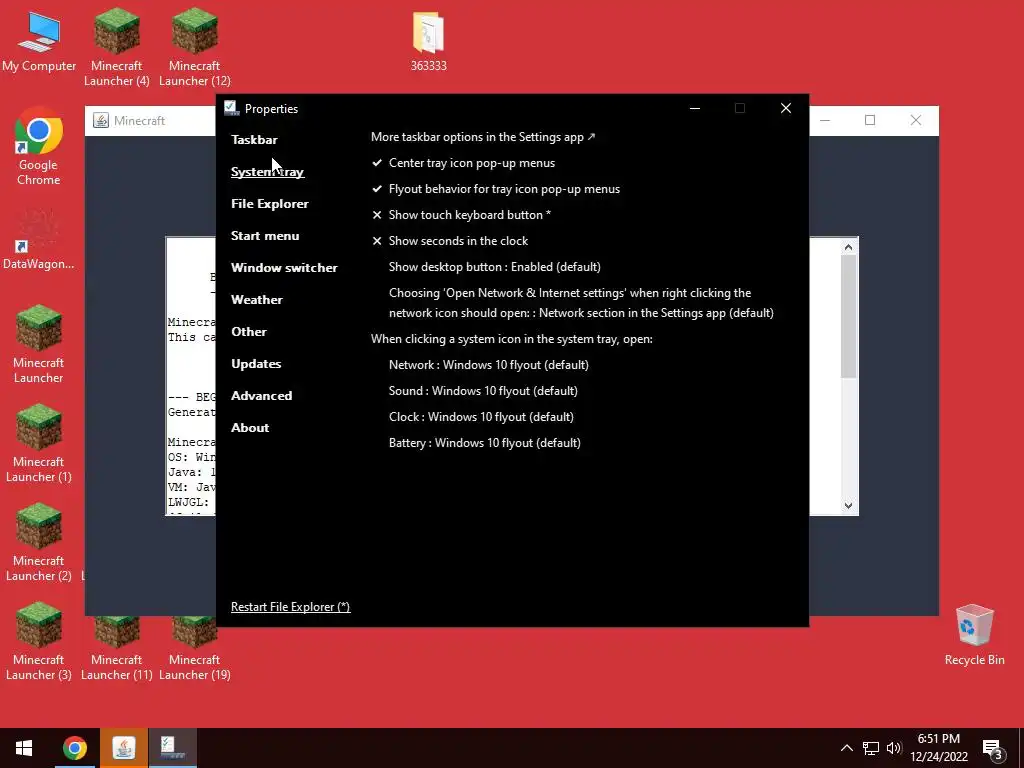Change the Sound flyout option
Image resolution: width=1024 pixels, height=768 pixels.
[x=483, y=391]
